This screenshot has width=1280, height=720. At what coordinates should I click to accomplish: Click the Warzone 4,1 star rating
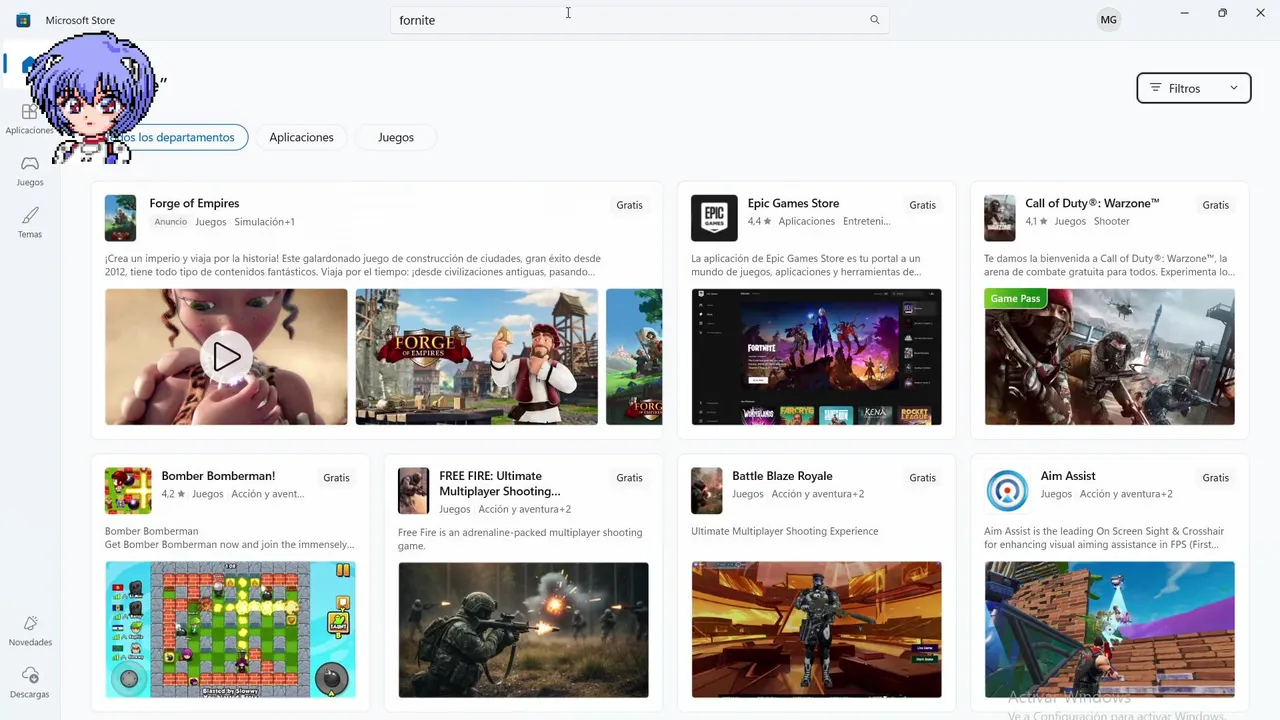coord(1036,222)
